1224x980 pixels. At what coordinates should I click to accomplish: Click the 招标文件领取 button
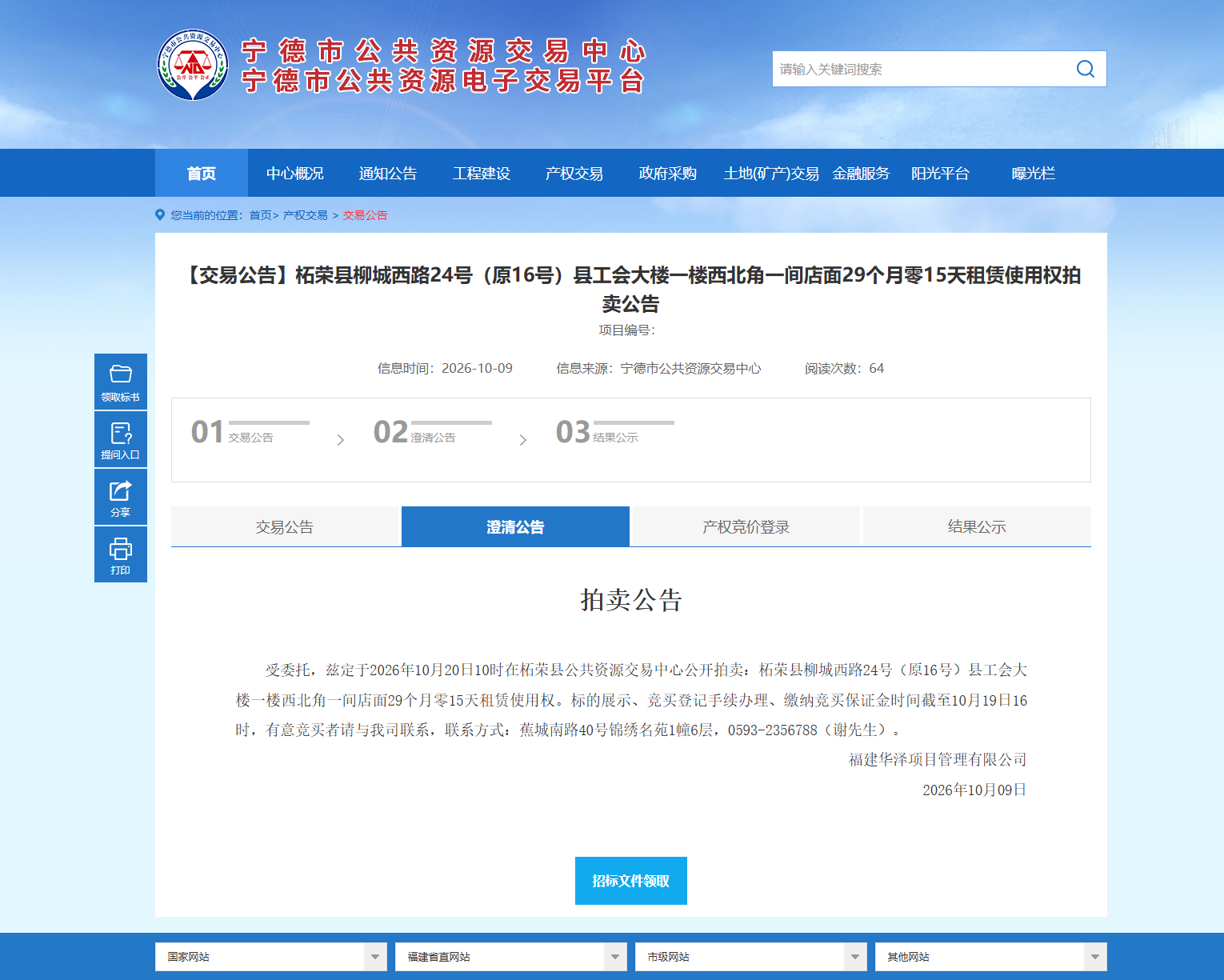coord(631,881)
